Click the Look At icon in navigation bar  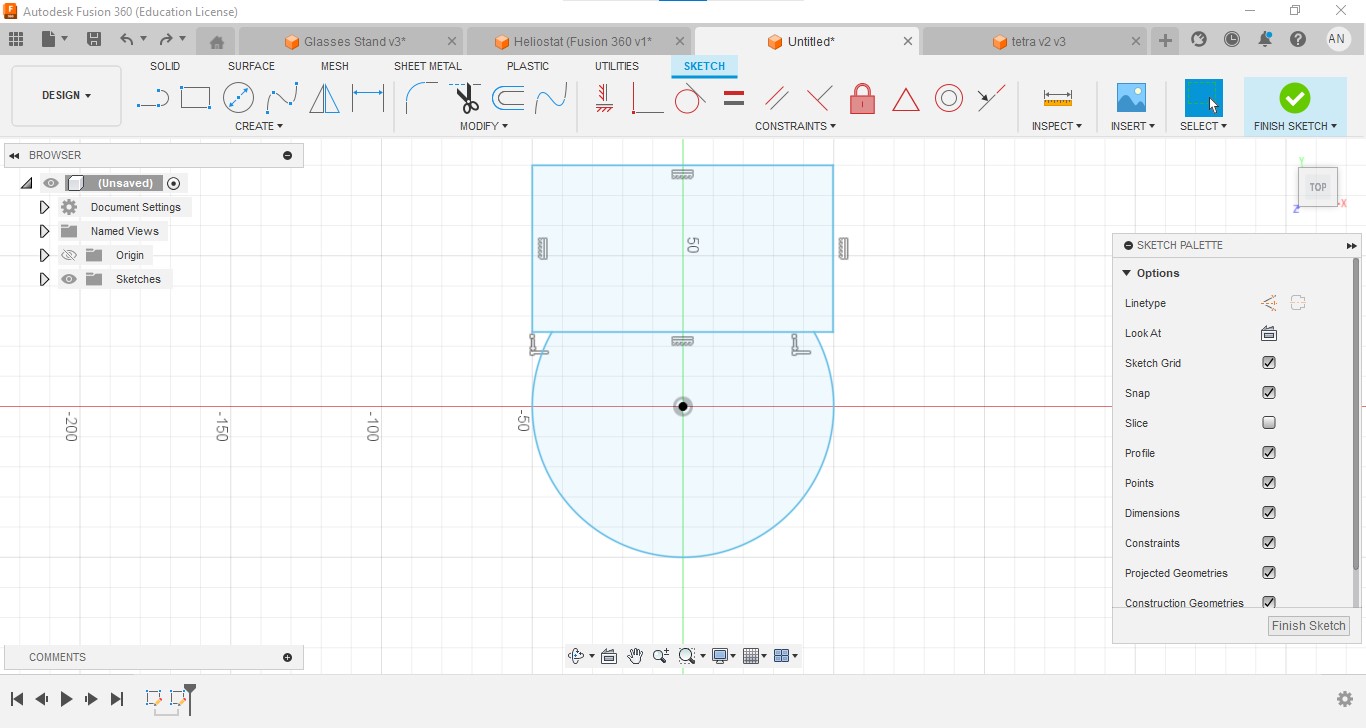pos(608,656)
